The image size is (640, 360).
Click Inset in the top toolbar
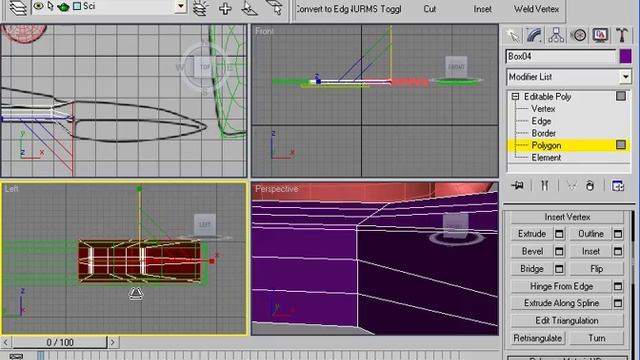[x=482, y=9]
